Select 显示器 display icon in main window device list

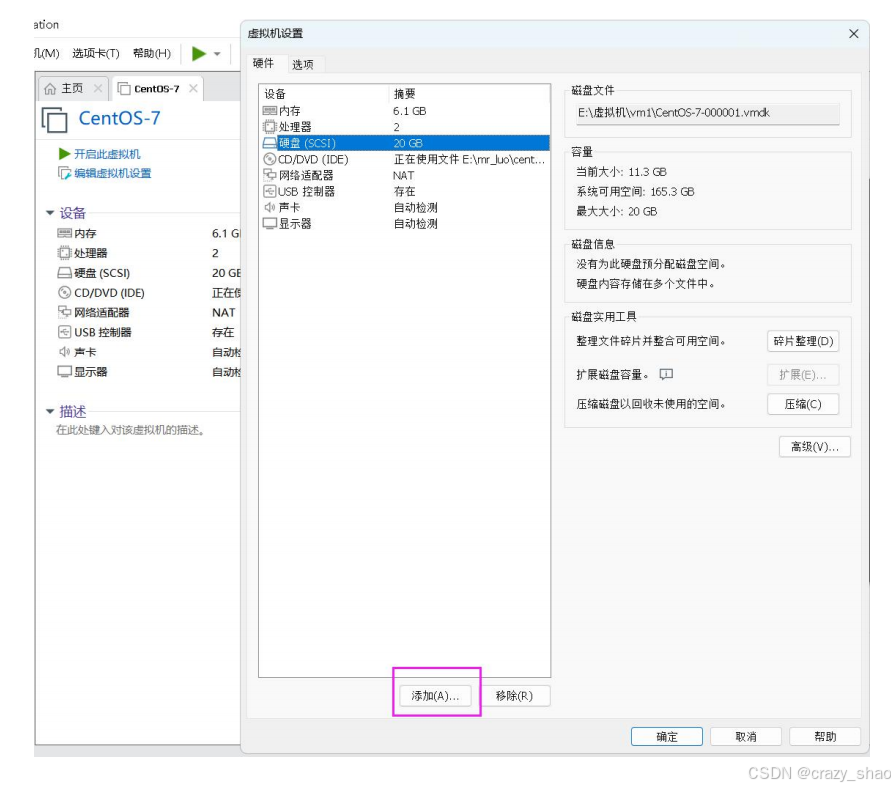coord(64,372)
